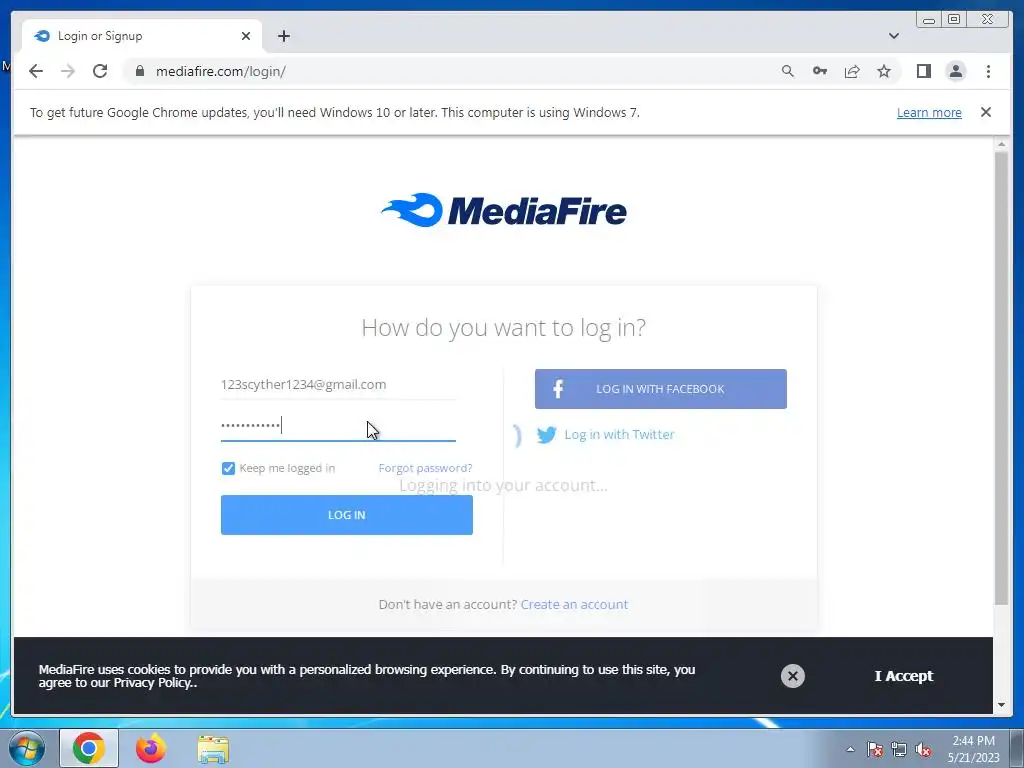Share this page via the share icon
The height and width of the screenshot is (768, 1024).
pos(852,71)
